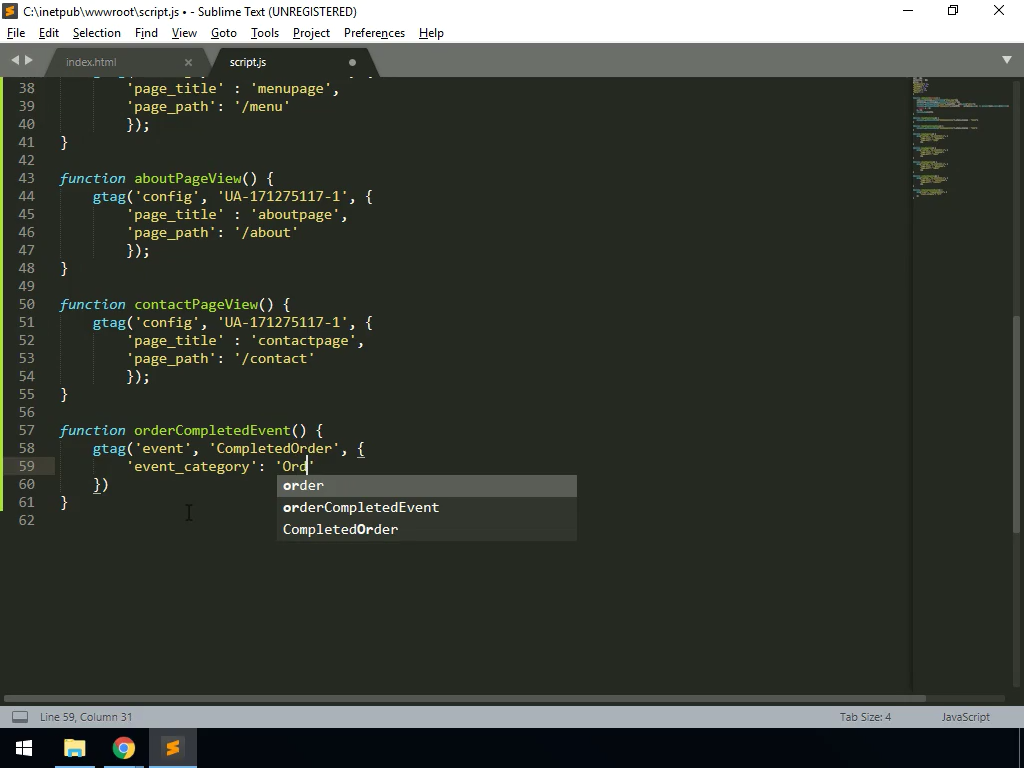1024x768 pixels.
Task: Choose 'orderCompletedEvent' autocomplete suggestion
Action: pos(426,507)
